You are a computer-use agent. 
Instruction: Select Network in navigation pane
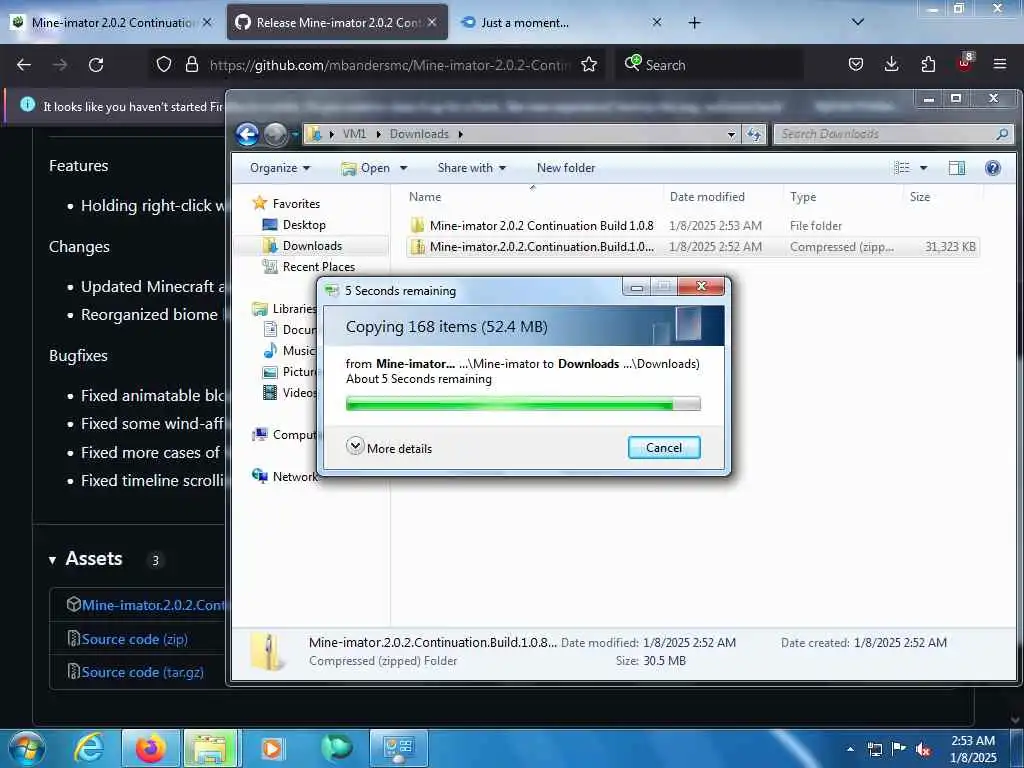click(x=285, y=477)
